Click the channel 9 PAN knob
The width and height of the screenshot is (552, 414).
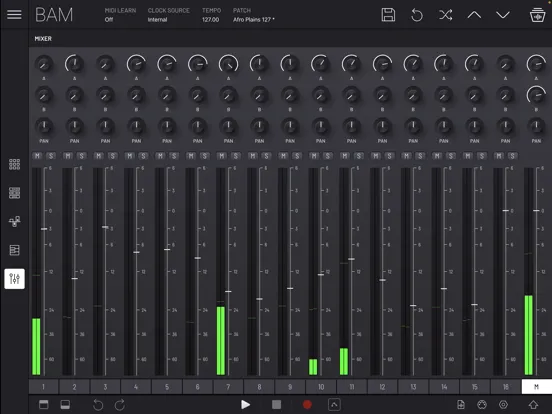(290, 126)
